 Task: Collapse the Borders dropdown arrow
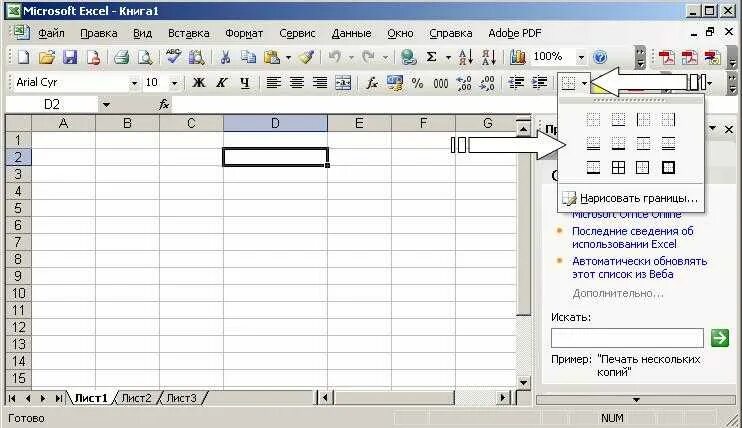[x=584, y=83]
